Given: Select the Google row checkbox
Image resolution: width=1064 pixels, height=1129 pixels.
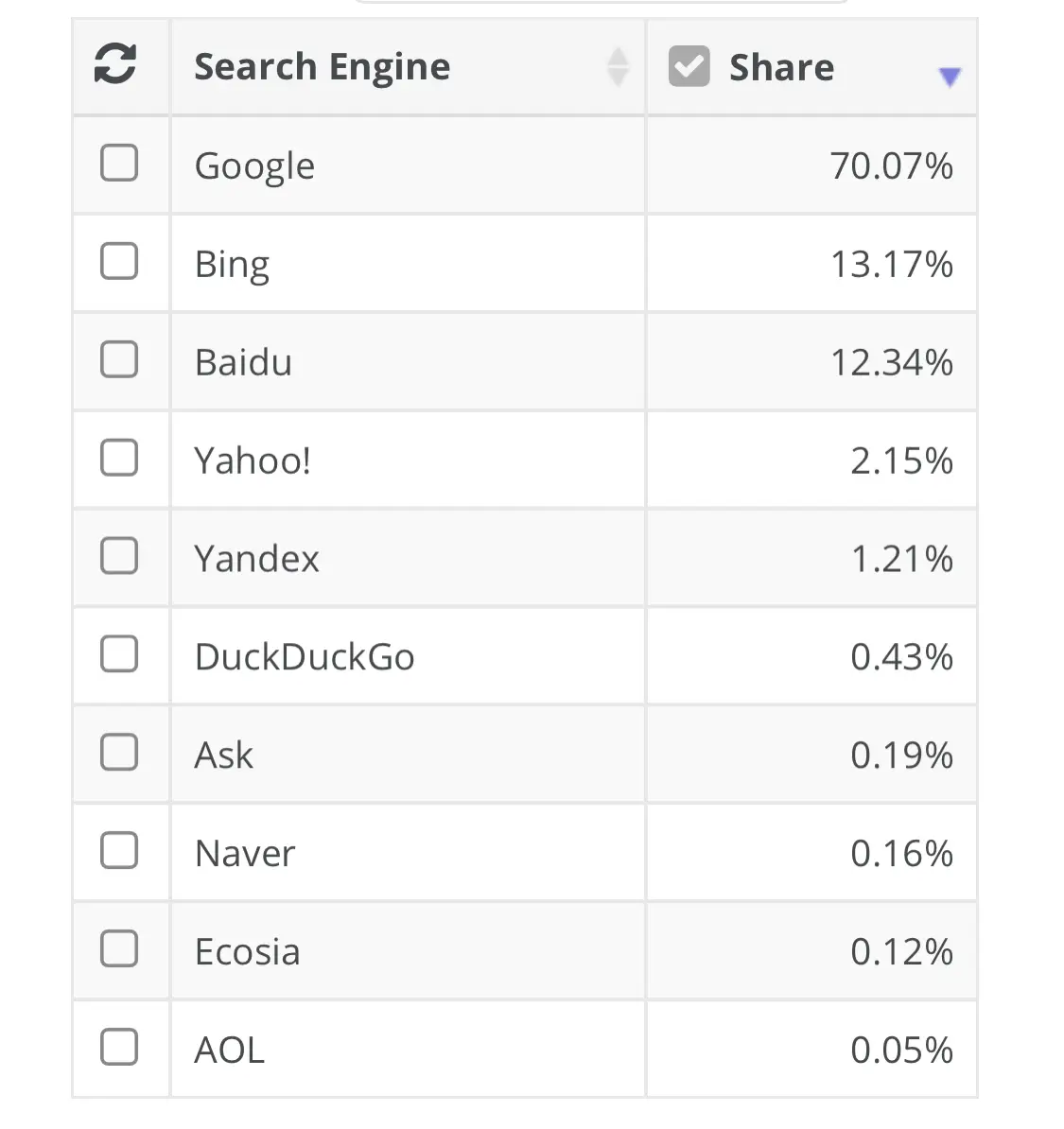Looking at the screenshot, I should (119, 164).
